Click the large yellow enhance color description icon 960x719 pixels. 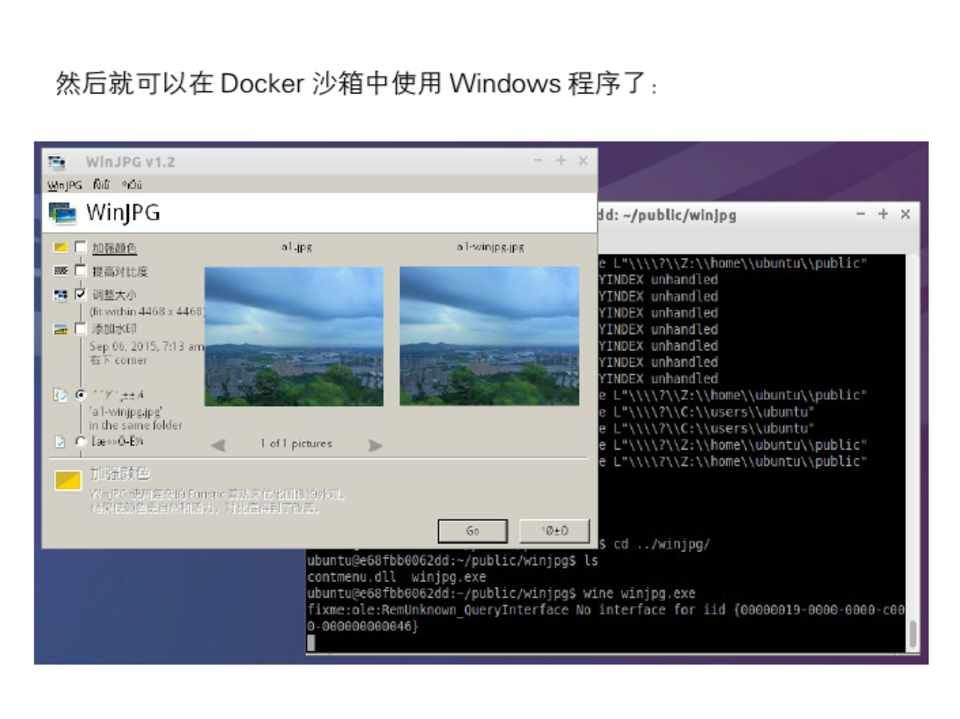point(68,481)
